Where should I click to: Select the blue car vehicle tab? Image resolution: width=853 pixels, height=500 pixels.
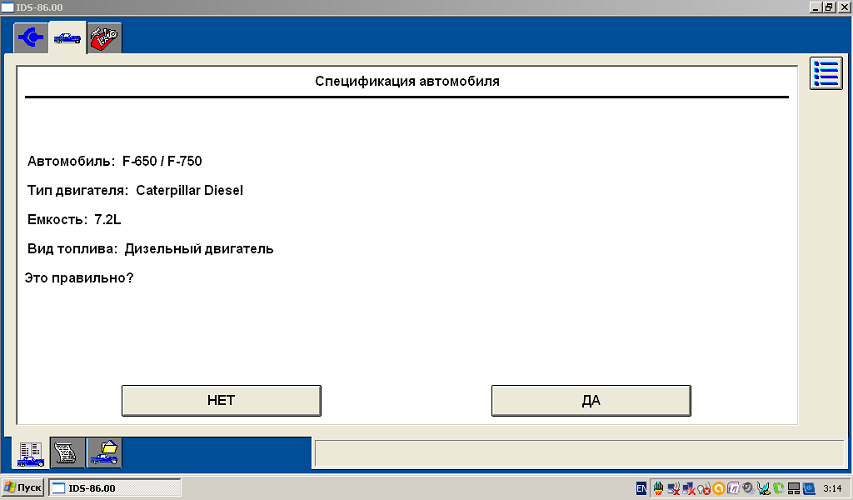(x=67, y=38)
